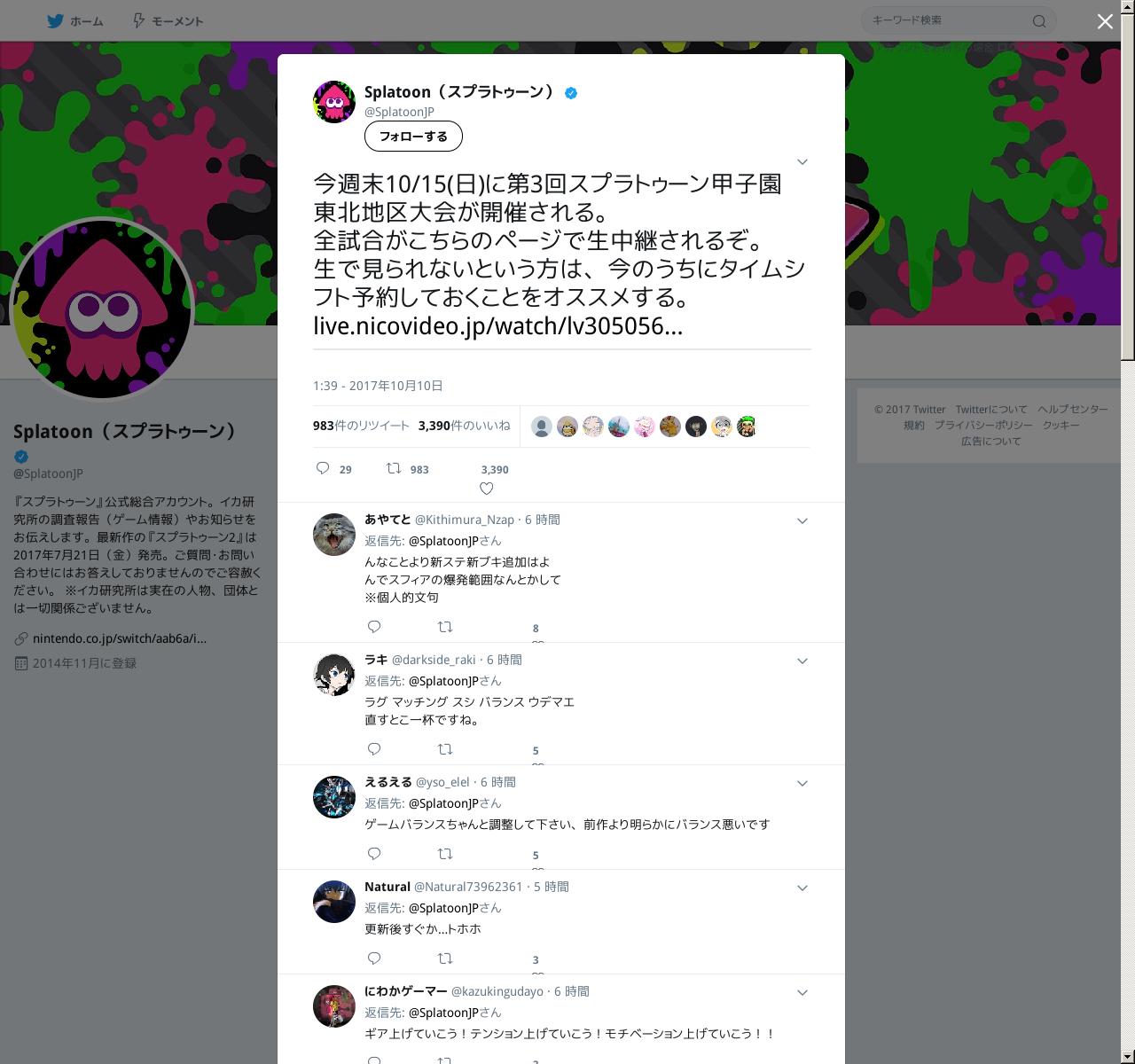
Task: Open Moments via the lightning icon
Action: 138,20
